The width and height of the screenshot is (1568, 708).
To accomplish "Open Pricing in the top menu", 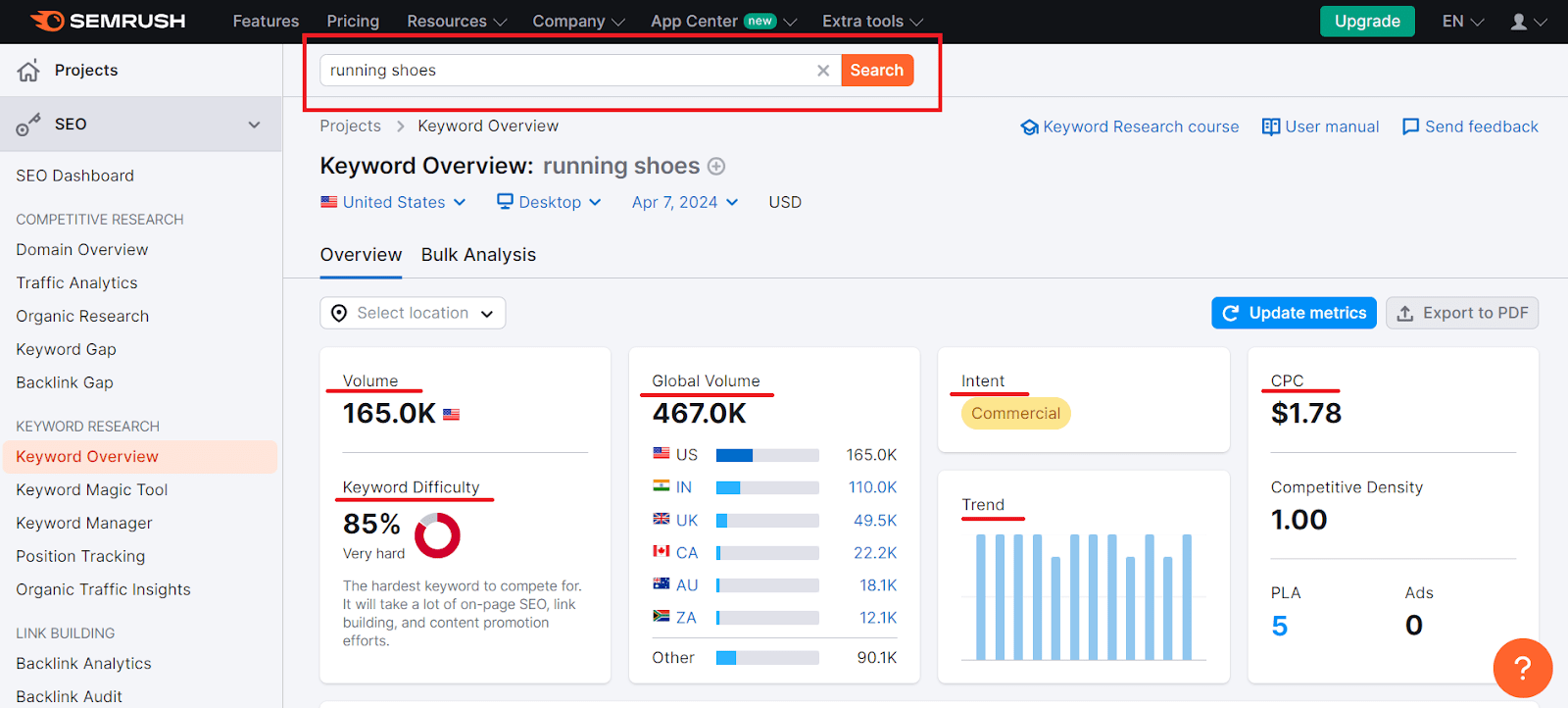I will coord(353,22).
